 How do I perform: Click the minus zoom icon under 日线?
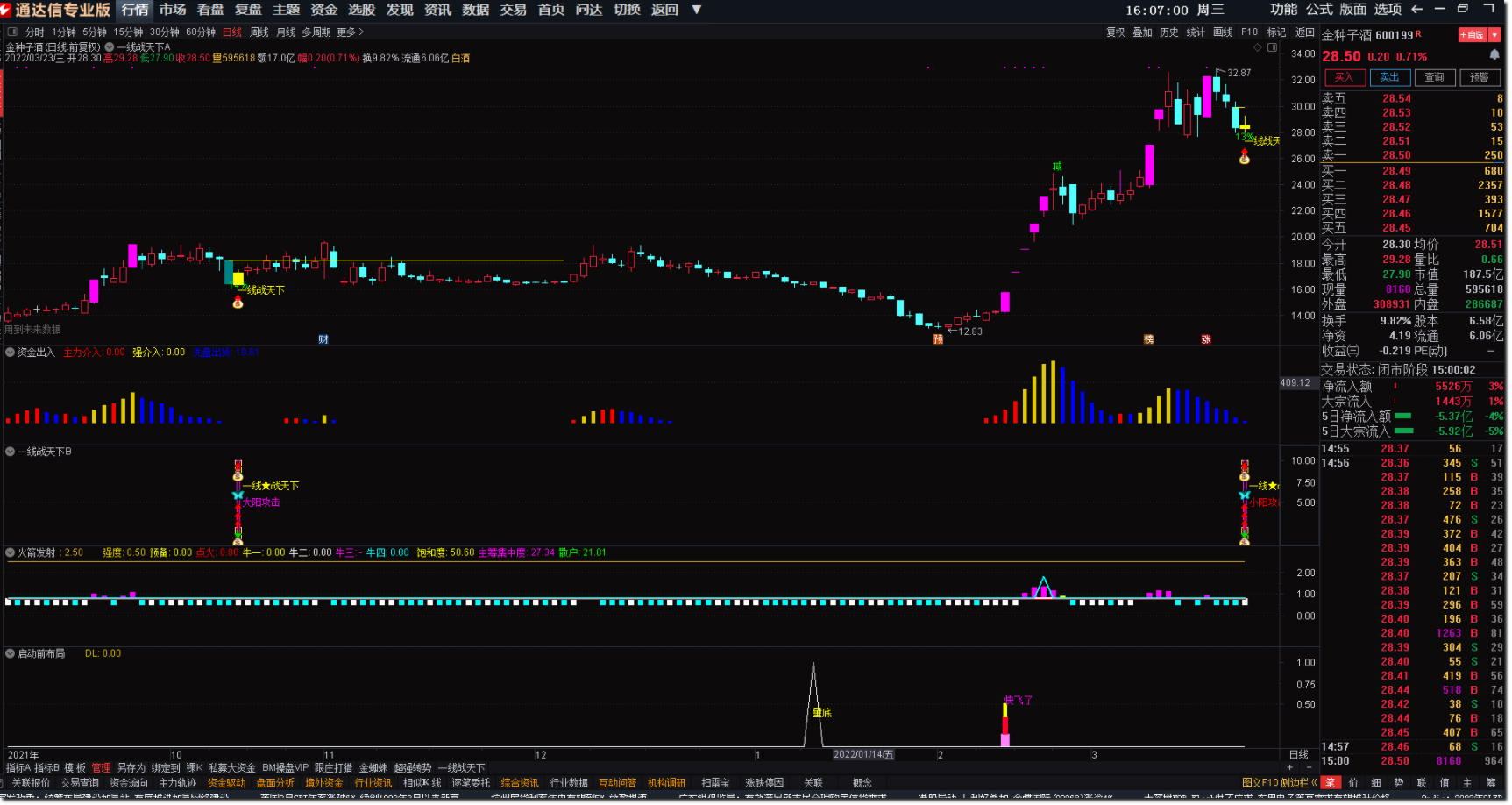1309,767
